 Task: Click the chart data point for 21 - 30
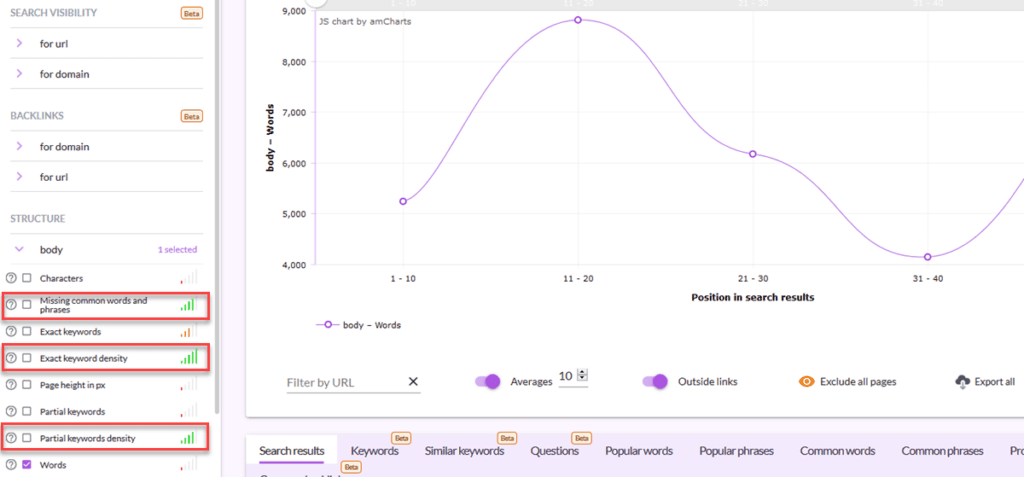753,154
